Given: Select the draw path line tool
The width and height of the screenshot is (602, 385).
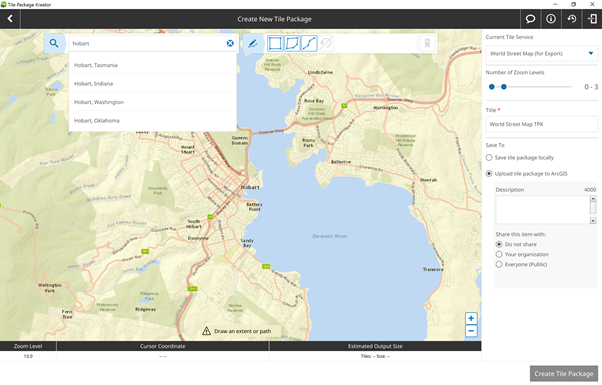Looking at the screenshot, I should point(309,43).
